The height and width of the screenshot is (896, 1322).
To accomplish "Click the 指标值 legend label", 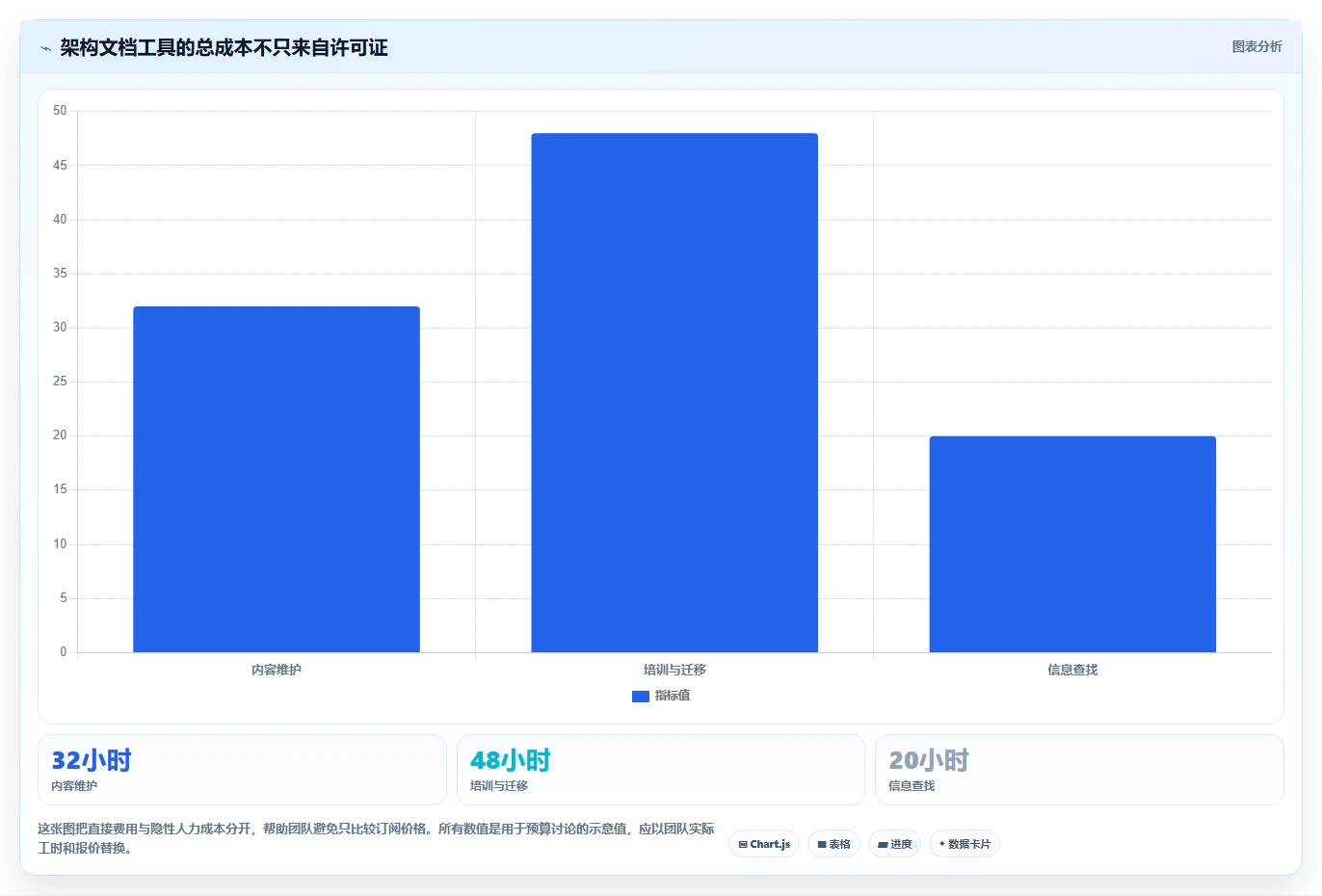I will pos(673,696).
